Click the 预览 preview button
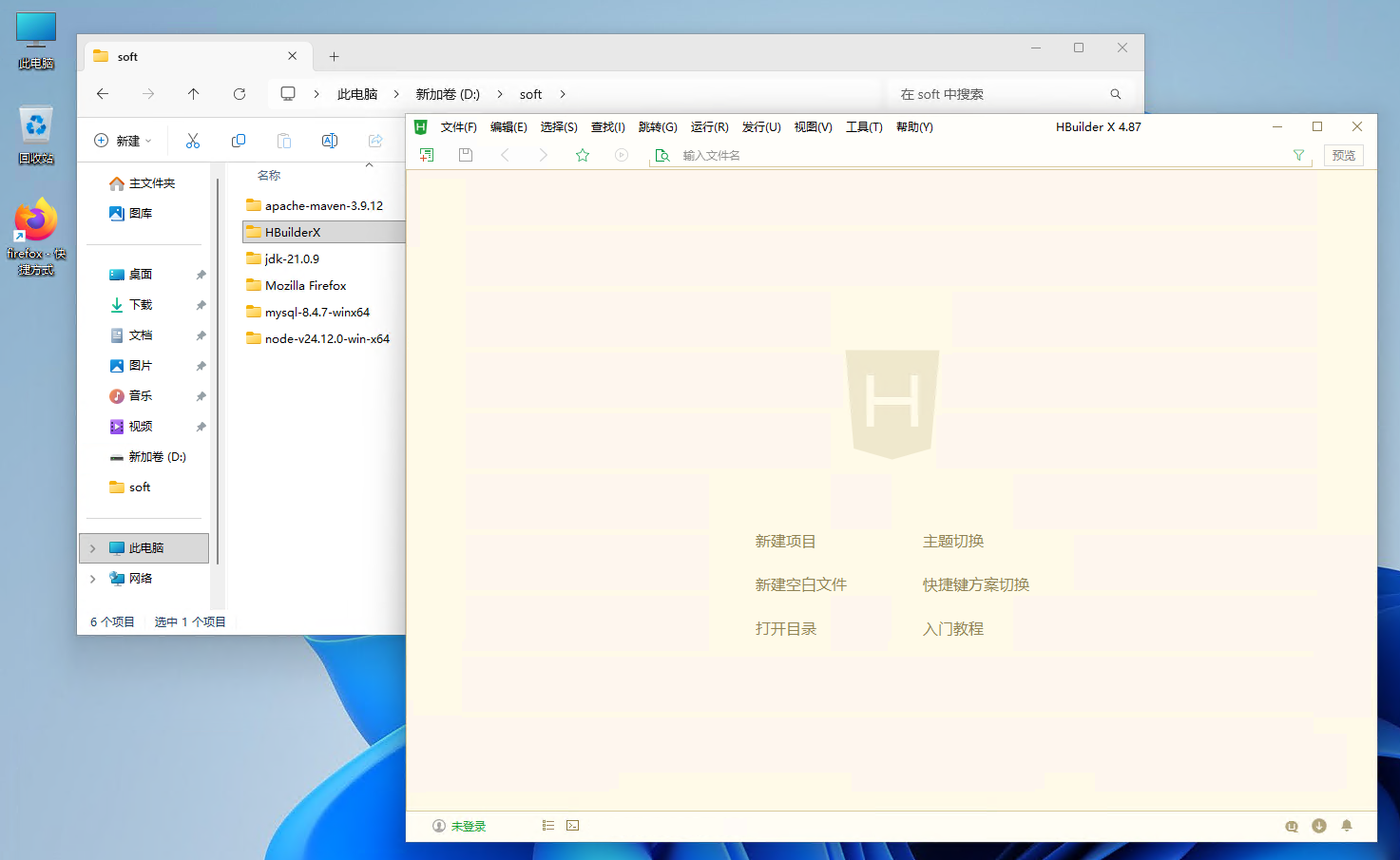Screen dimensions: 1400x860 pyautogui.click(x=1343, y=154)
